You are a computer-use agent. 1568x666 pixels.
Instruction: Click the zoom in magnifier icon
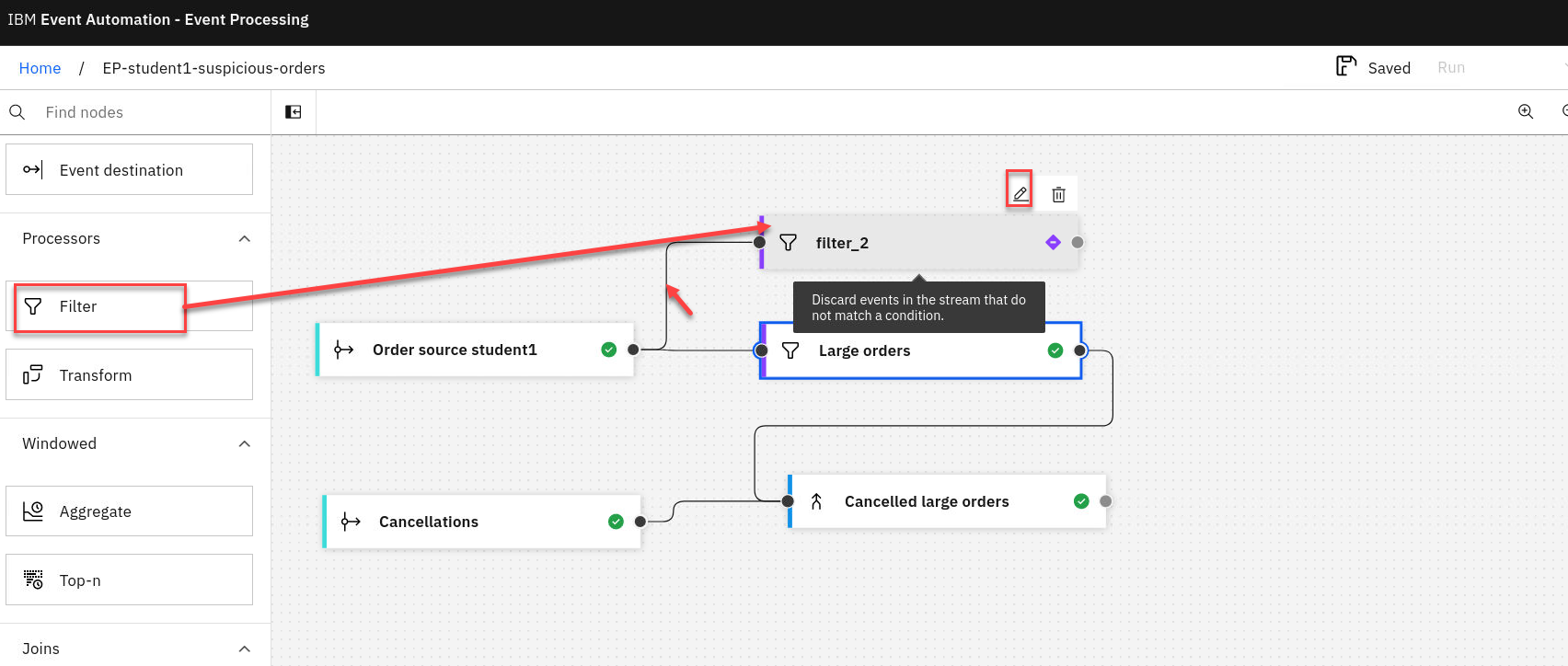pos(1525,111)
